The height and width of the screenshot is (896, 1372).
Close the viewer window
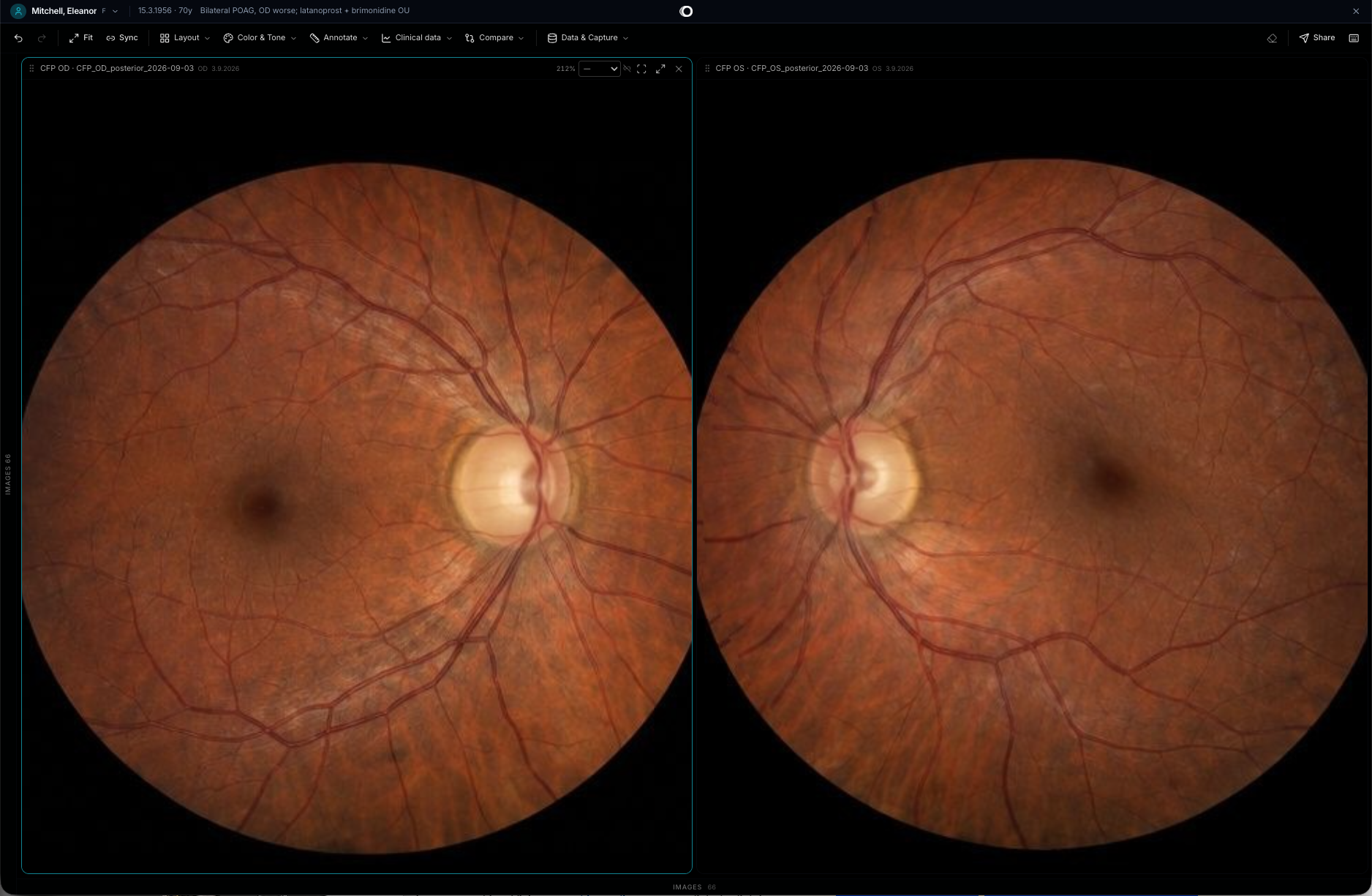click(x=1356, y=11)
